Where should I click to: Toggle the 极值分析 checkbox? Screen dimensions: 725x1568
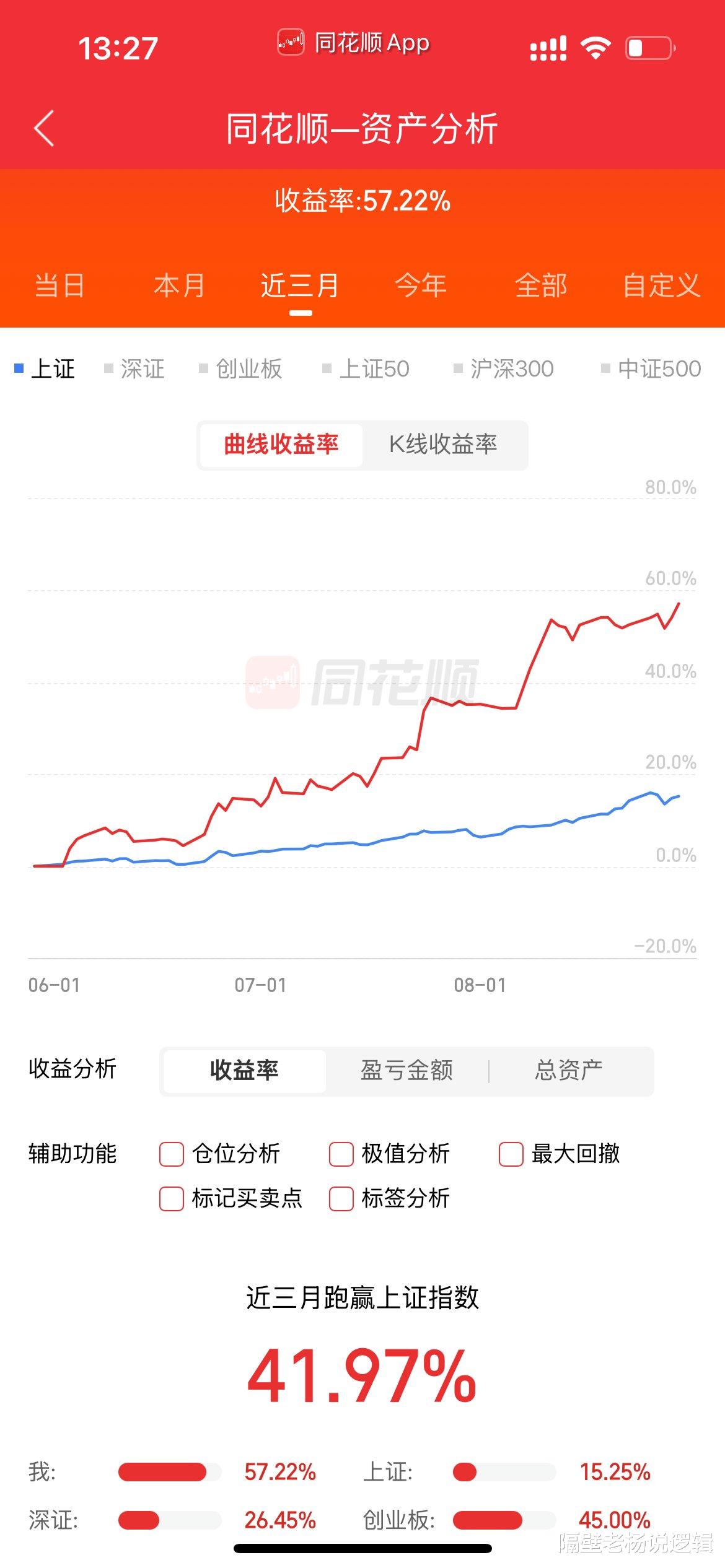click(341, 1154)
